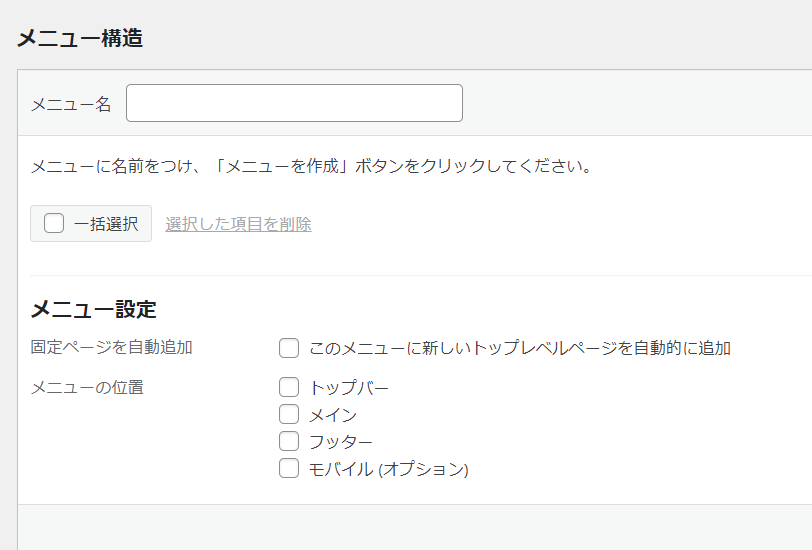Viewport: 812px width, 550px height.
Task: Tick the 一括選択 checkbox box
Action: tap(54, 224)
